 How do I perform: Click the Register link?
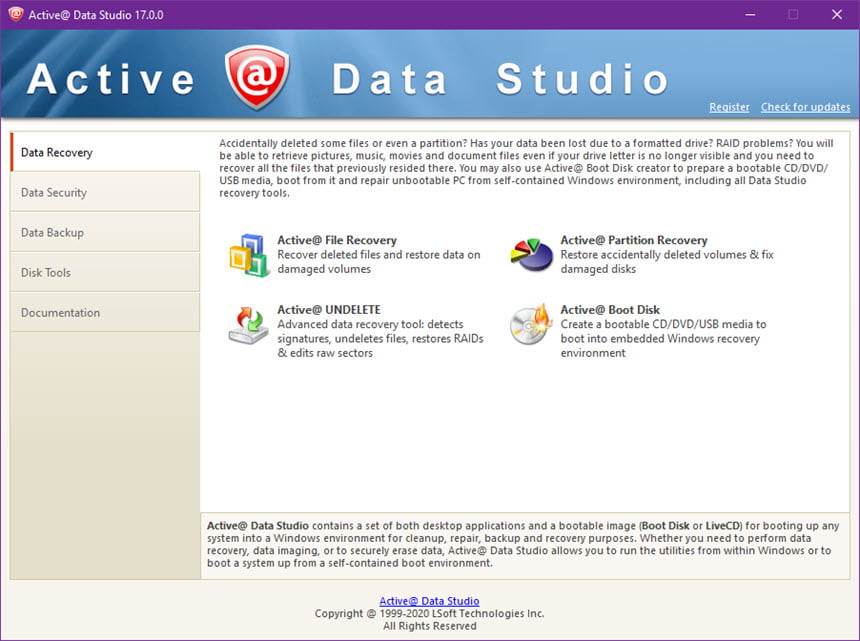[729, 107]
